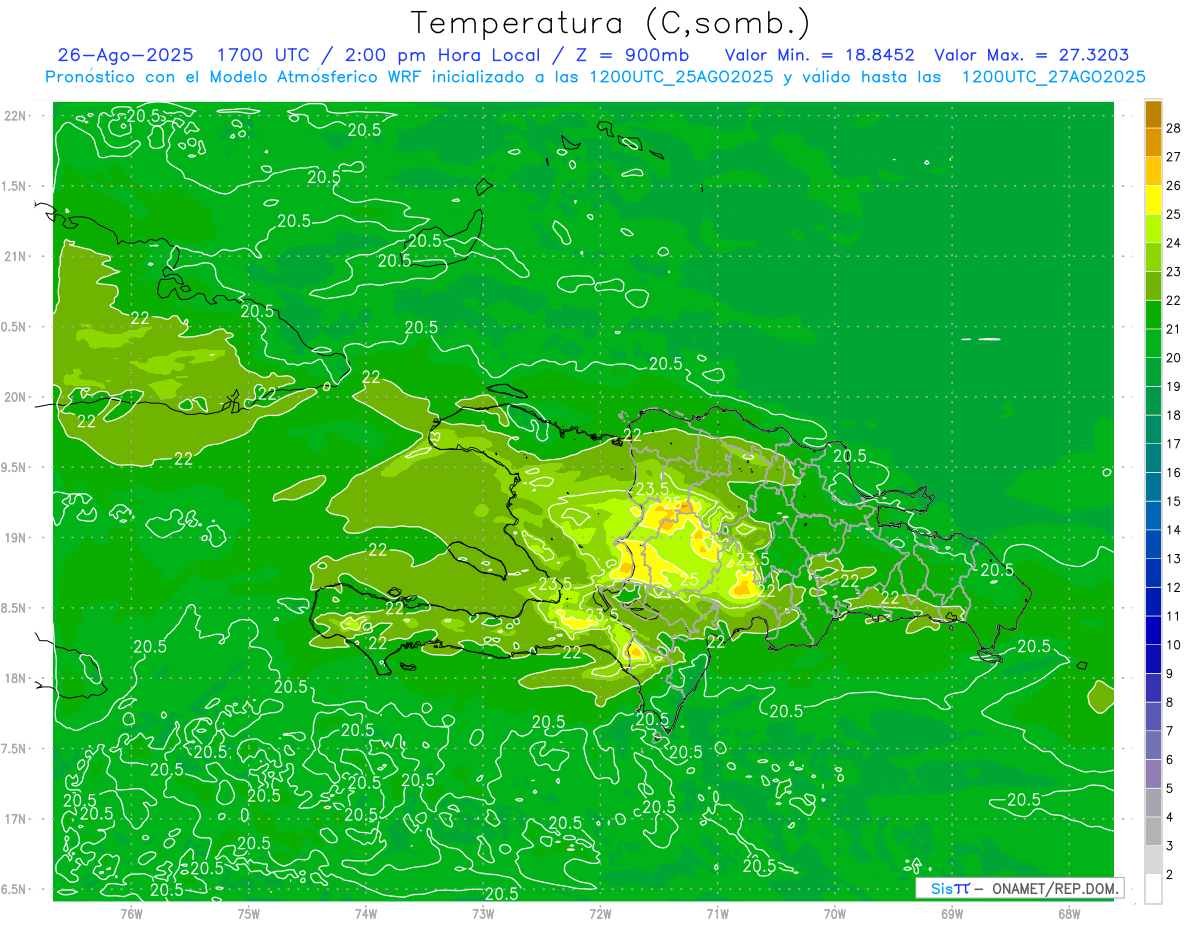The image size is (1200, 927).
Task: Click legend value label "15"
Action: [1174, 501]
